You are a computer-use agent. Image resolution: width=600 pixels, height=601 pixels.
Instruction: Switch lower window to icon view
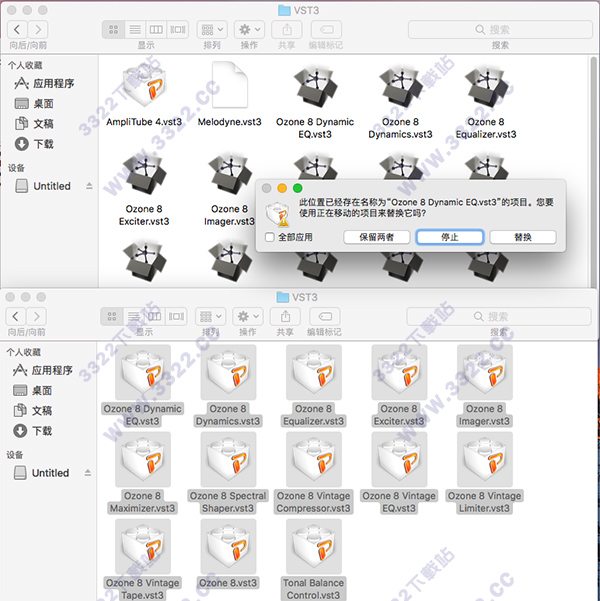tap(112, 317)
